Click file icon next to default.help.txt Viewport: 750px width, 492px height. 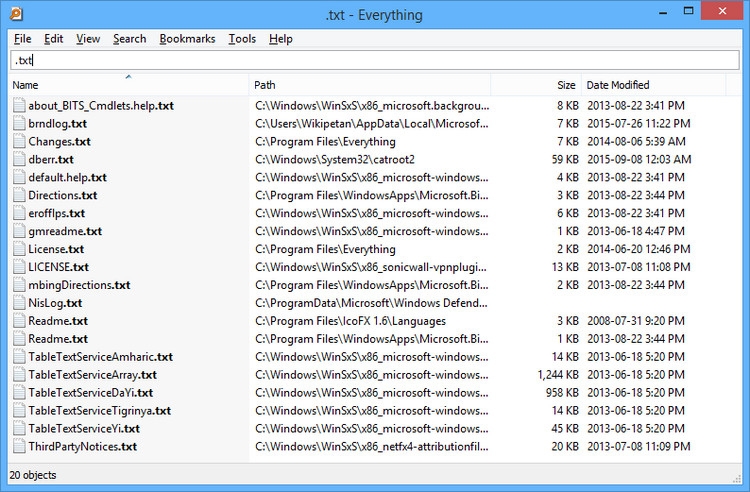pyautogui.click(x=19, y=177)
